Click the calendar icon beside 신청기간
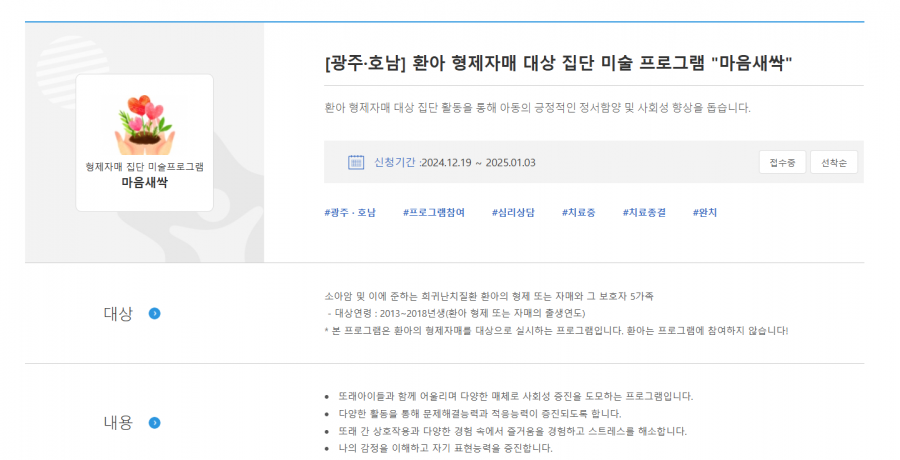The image size is (900, 460). point(355,162)
